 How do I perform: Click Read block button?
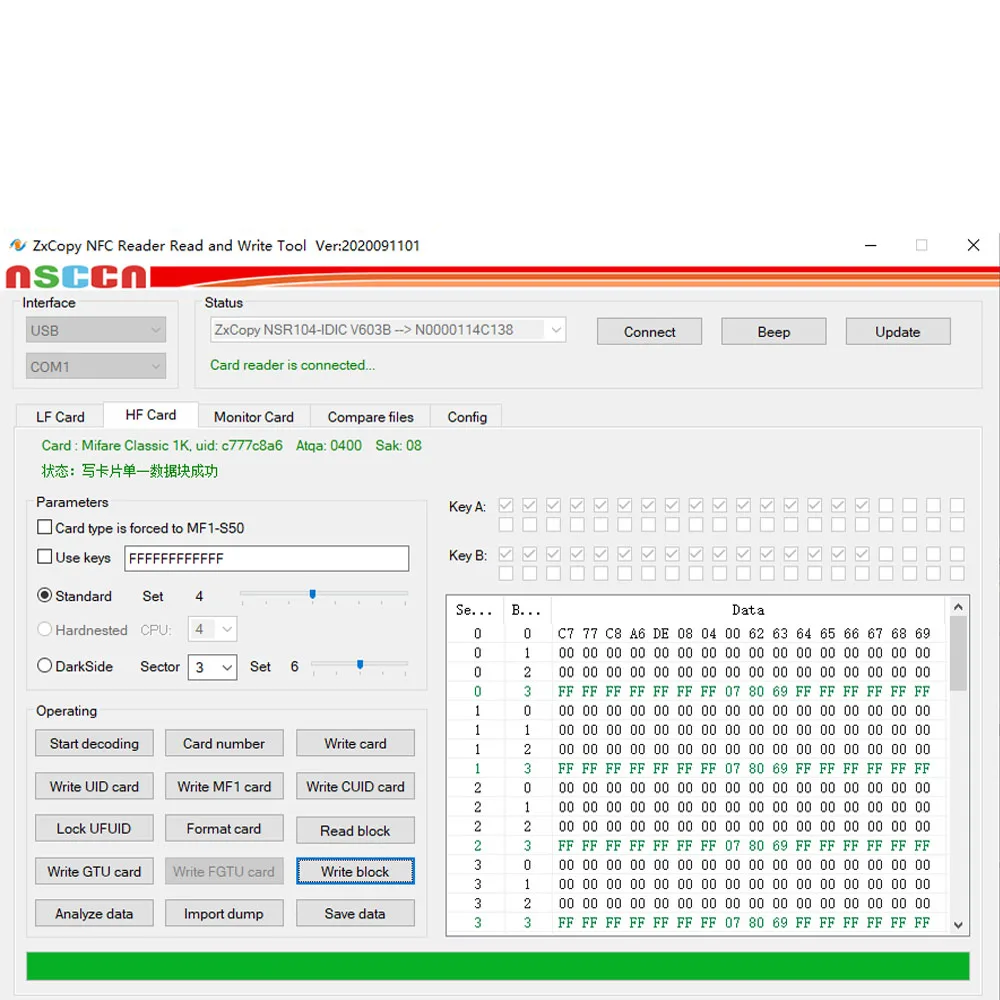[x=355, y=830]
